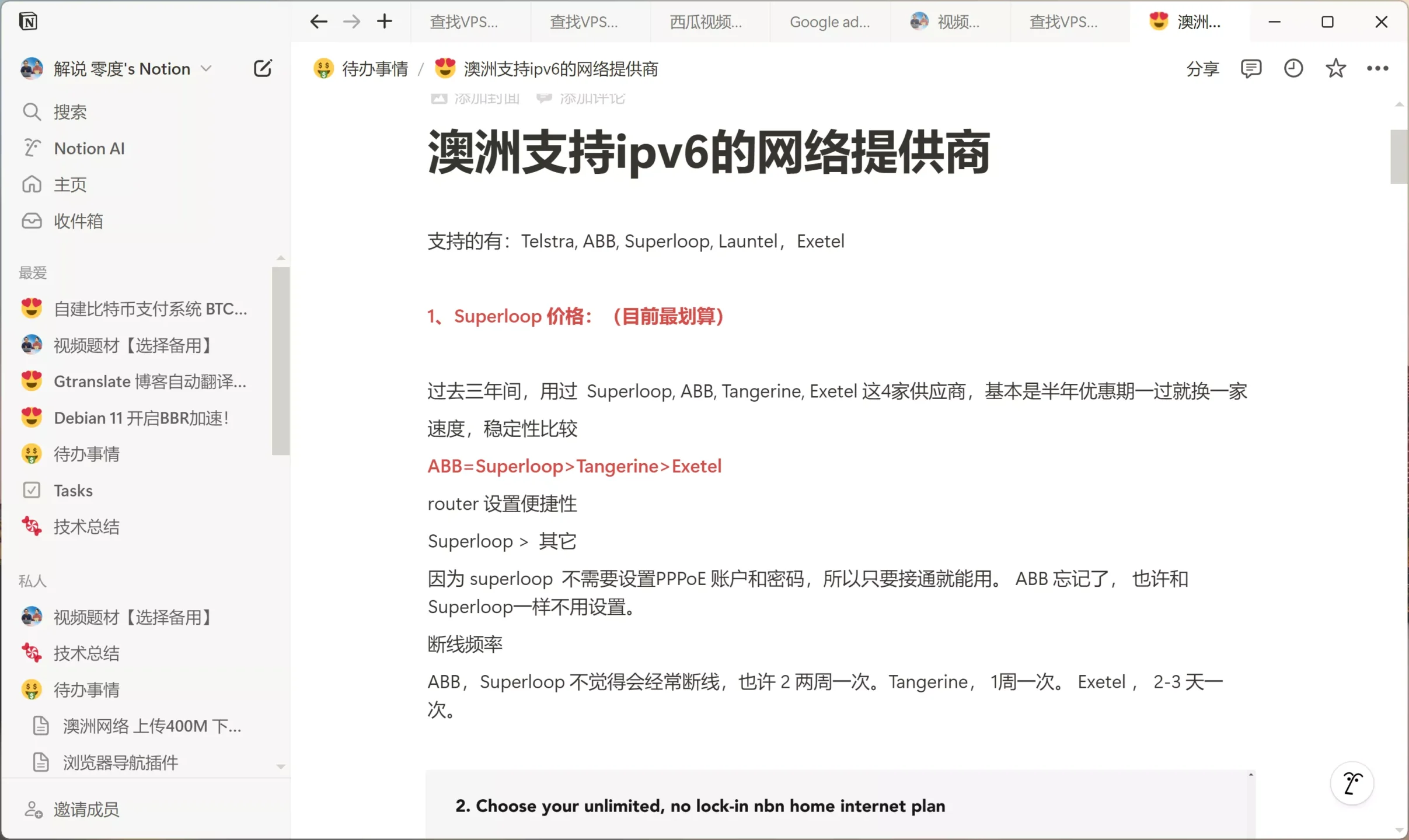The height and width of the screenshot is (840, 1409).
Task: Create a new page with the compose icon
Action: tap(262, 68)
